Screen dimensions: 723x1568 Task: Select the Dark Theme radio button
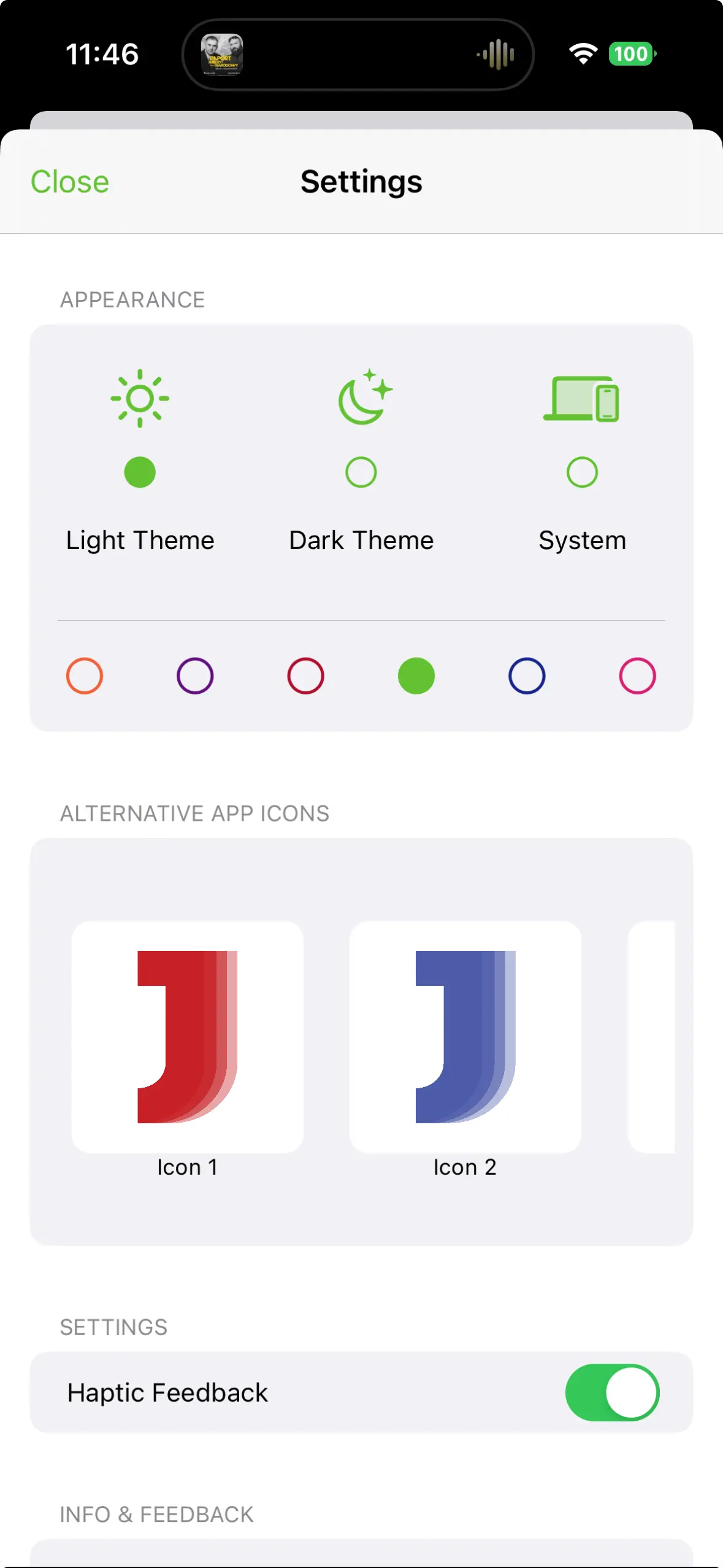pos(361,472)
